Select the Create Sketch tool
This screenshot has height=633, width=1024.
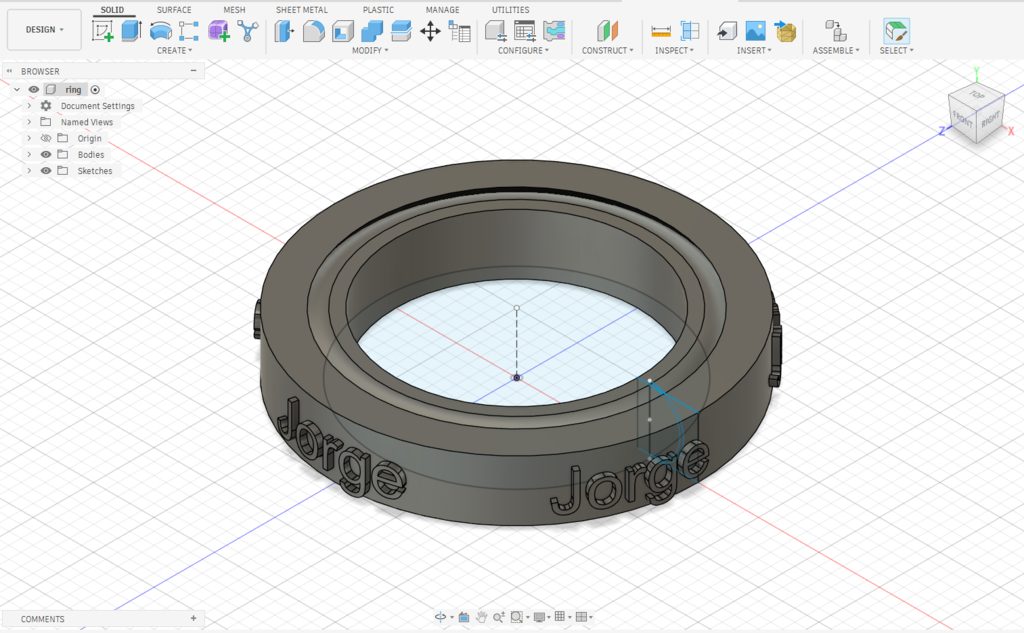pos(103,31)
